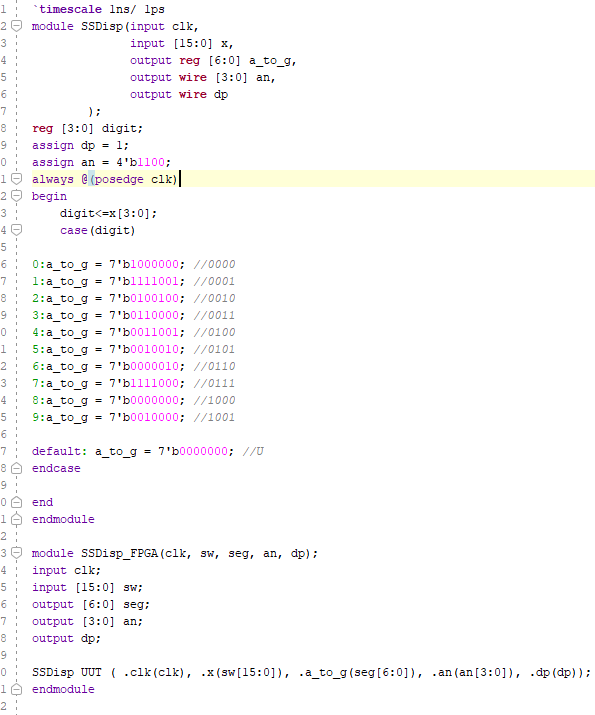Click the assign dp = 1 statement
The image size is (595, 715).
point(80,145)
